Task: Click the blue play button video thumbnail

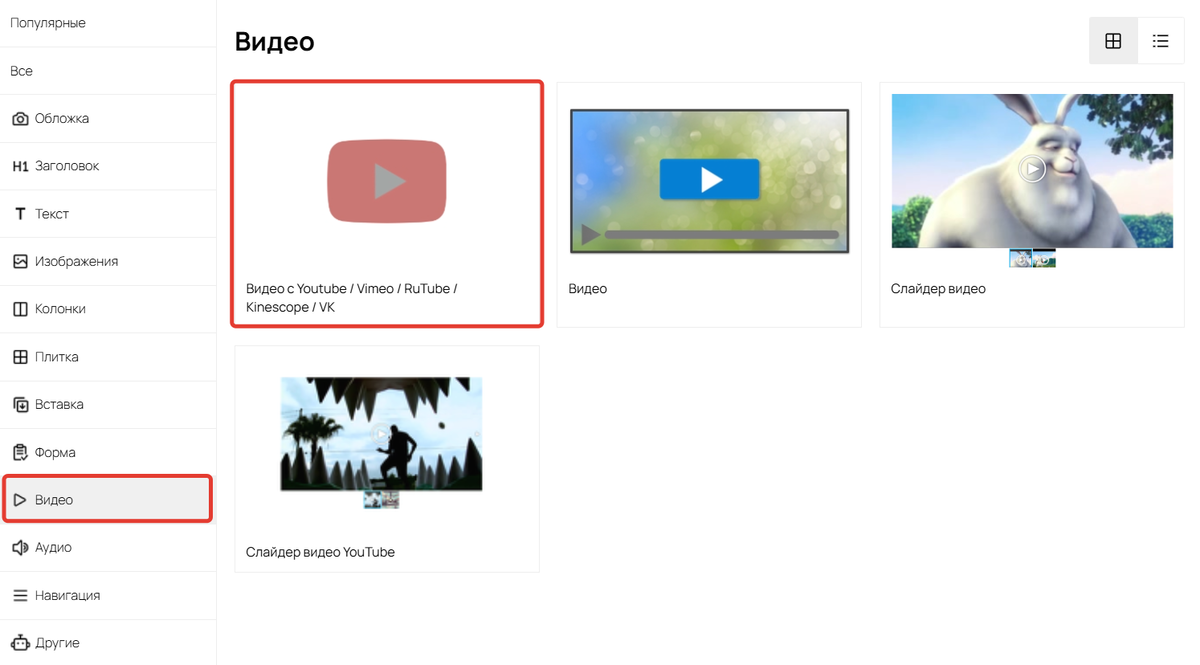Action: pyautogui.click(x=709, y=181)
